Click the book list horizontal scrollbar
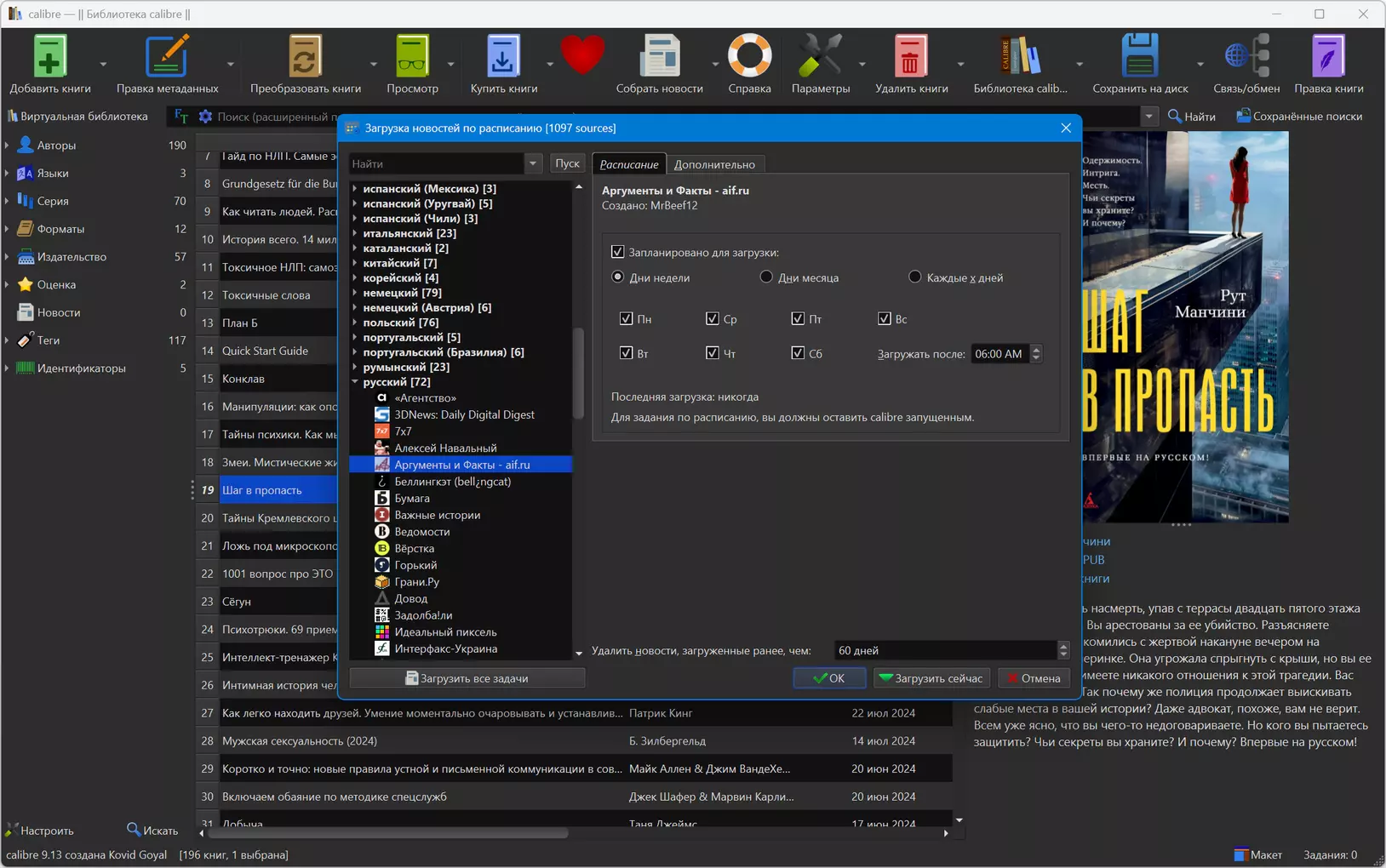 point(388,833)
